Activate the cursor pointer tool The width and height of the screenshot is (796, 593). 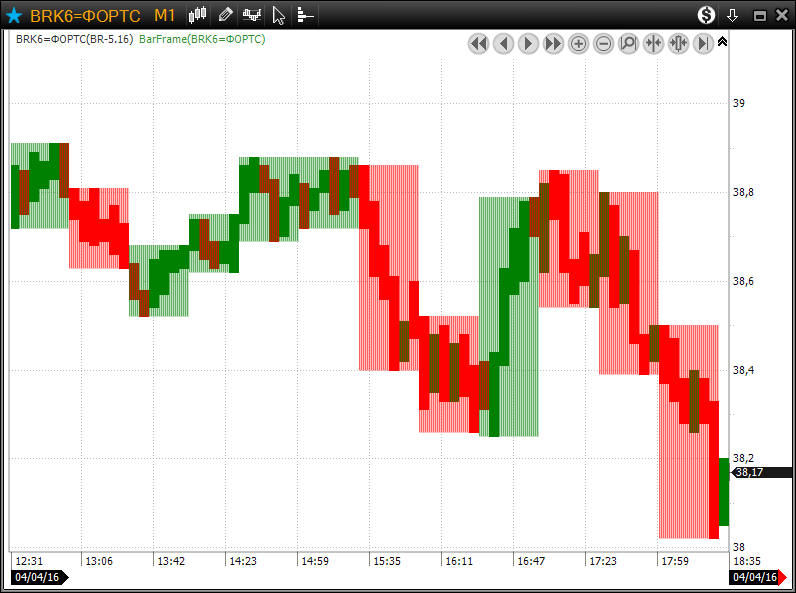point(279,15)
